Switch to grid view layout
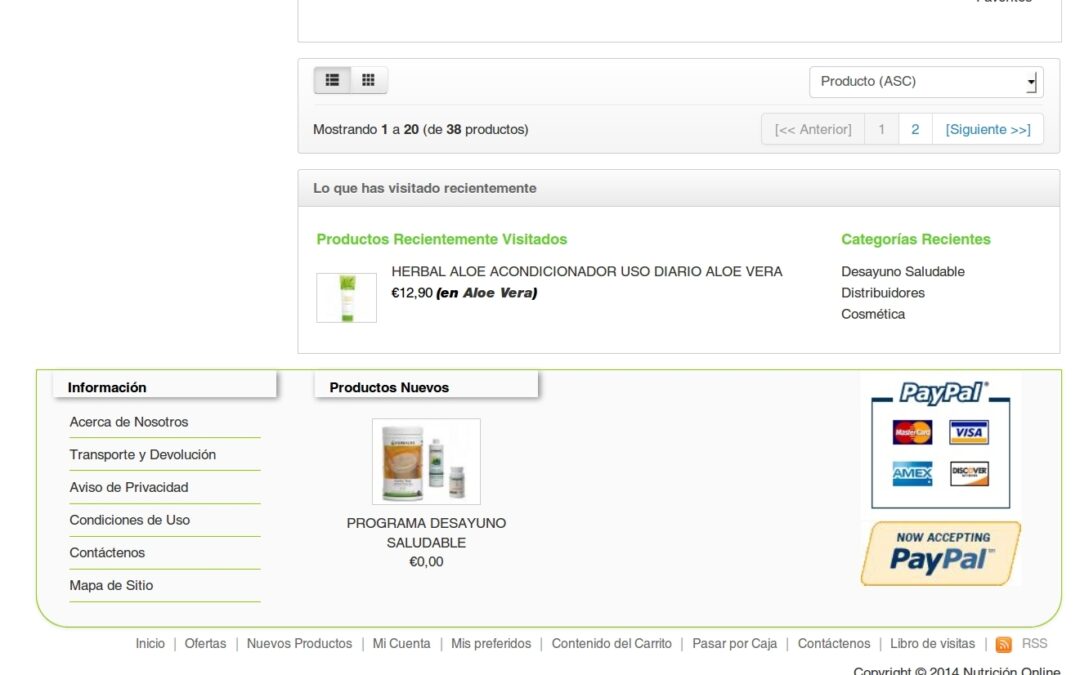This screenshot has height=675, width=1080. click(368, 80)
